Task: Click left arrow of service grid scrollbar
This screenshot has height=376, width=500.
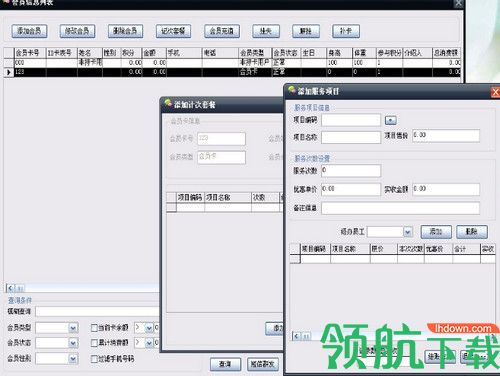Action: (296, 336)
